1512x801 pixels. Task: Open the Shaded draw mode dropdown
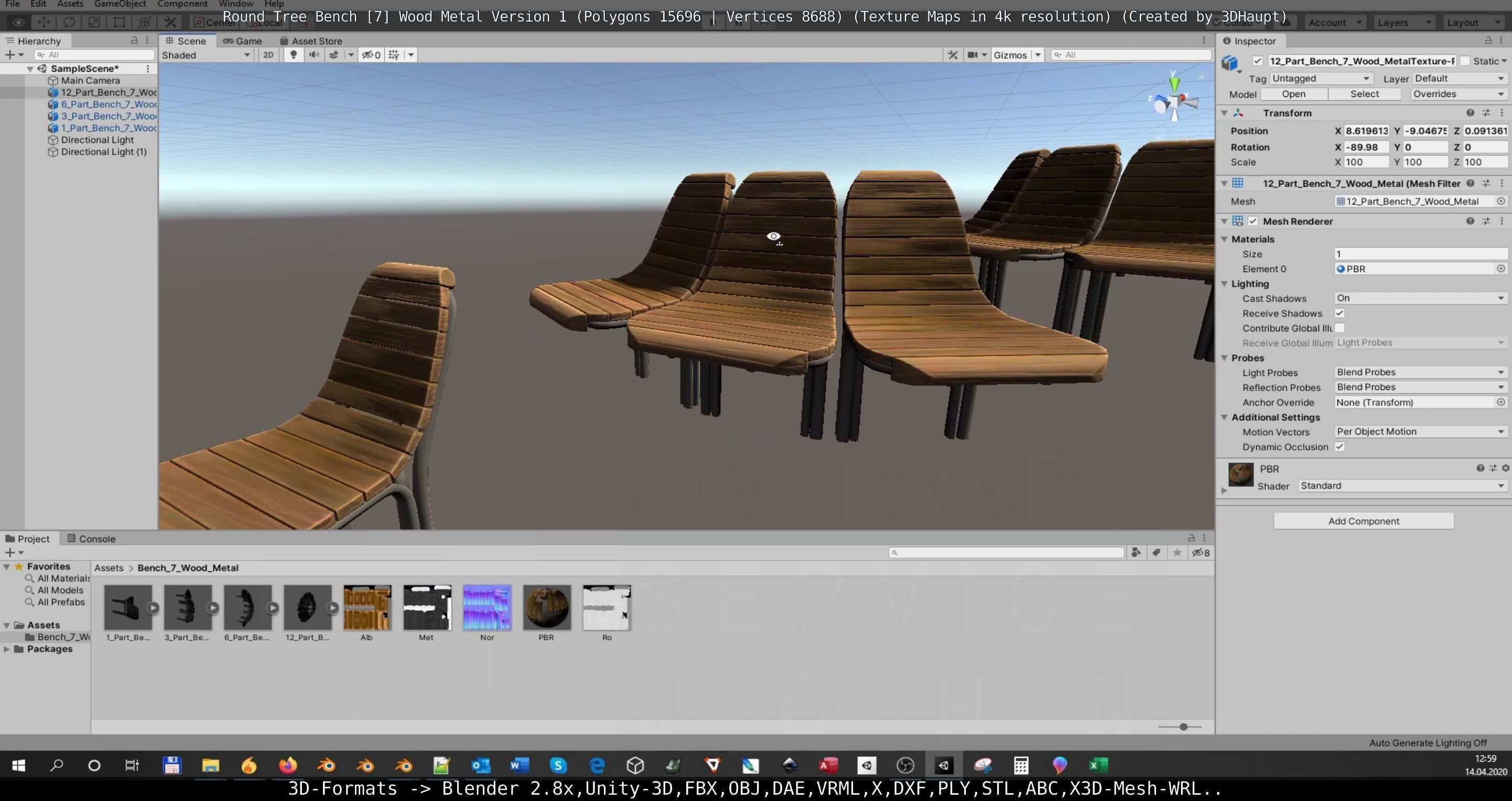206,55
